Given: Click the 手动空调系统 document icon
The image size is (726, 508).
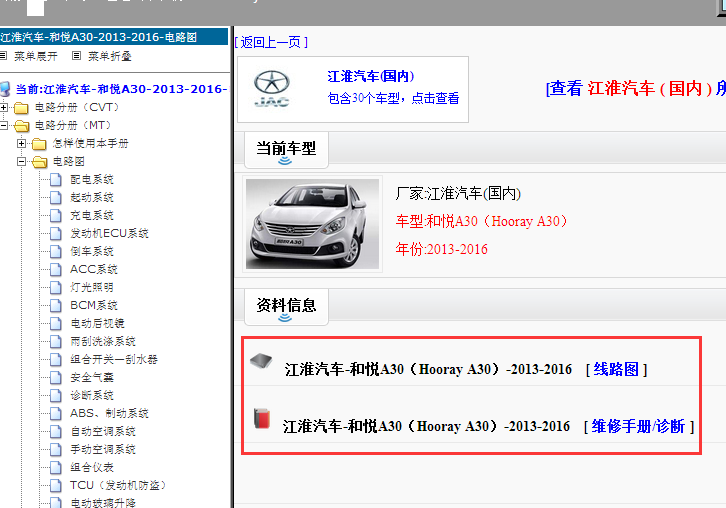Looking at the screenshot, I should point(56,450).
